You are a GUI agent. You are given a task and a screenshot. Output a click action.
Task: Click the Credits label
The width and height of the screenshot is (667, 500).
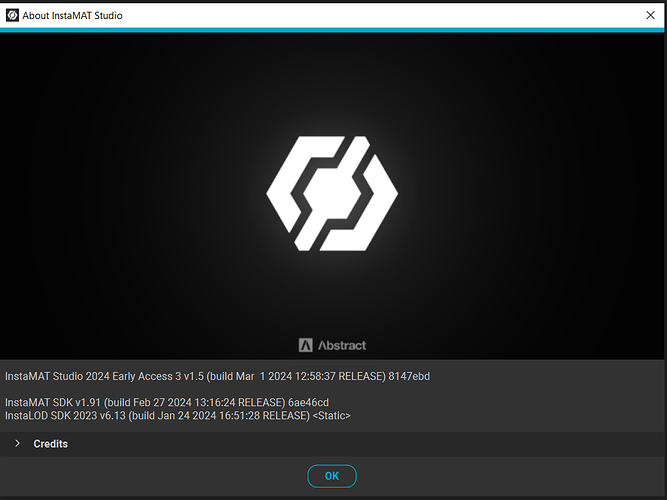tap(51, 443)
